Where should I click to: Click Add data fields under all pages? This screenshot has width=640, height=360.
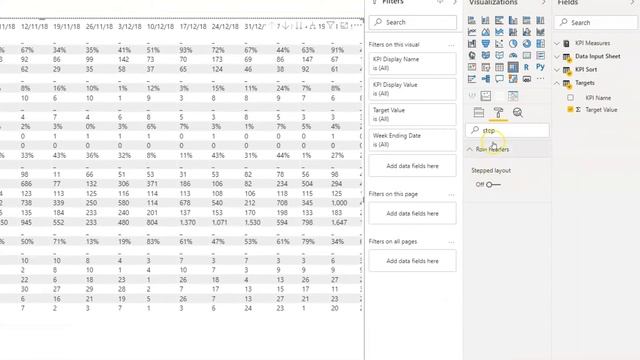tap(412, 261)
